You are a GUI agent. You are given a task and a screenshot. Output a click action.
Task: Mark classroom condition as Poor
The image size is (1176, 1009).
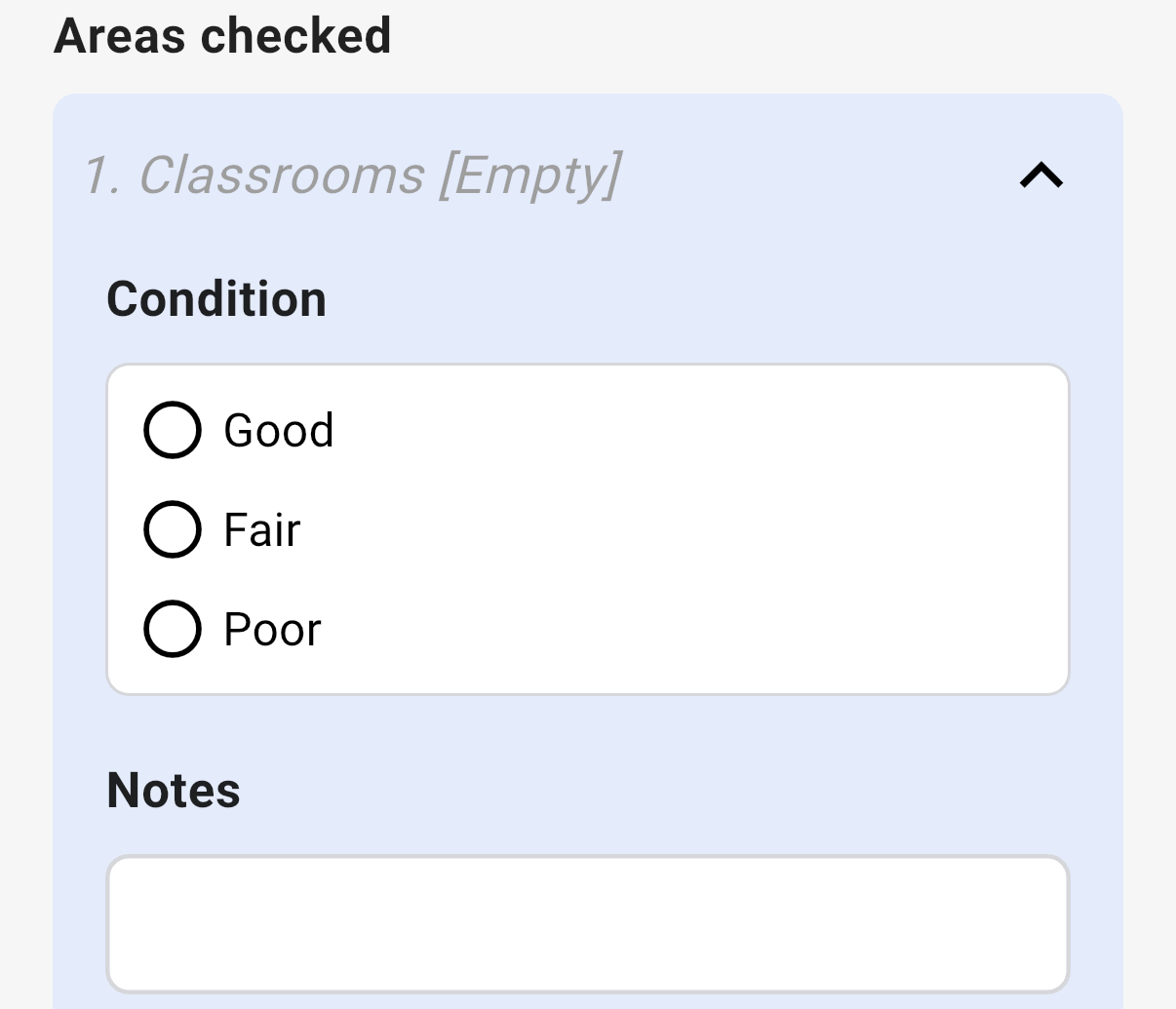[173, 629]
